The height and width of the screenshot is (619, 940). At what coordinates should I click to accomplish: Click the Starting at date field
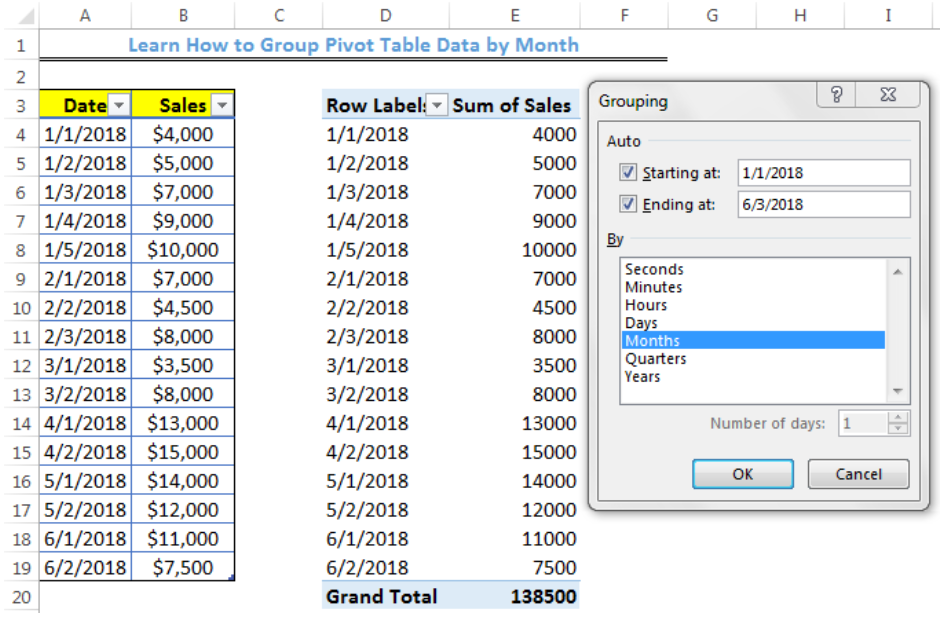tap(820, 172)
